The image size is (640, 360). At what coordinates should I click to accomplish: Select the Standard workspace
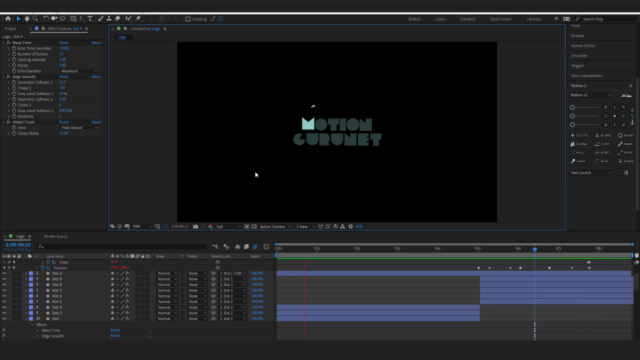[467, 19]
